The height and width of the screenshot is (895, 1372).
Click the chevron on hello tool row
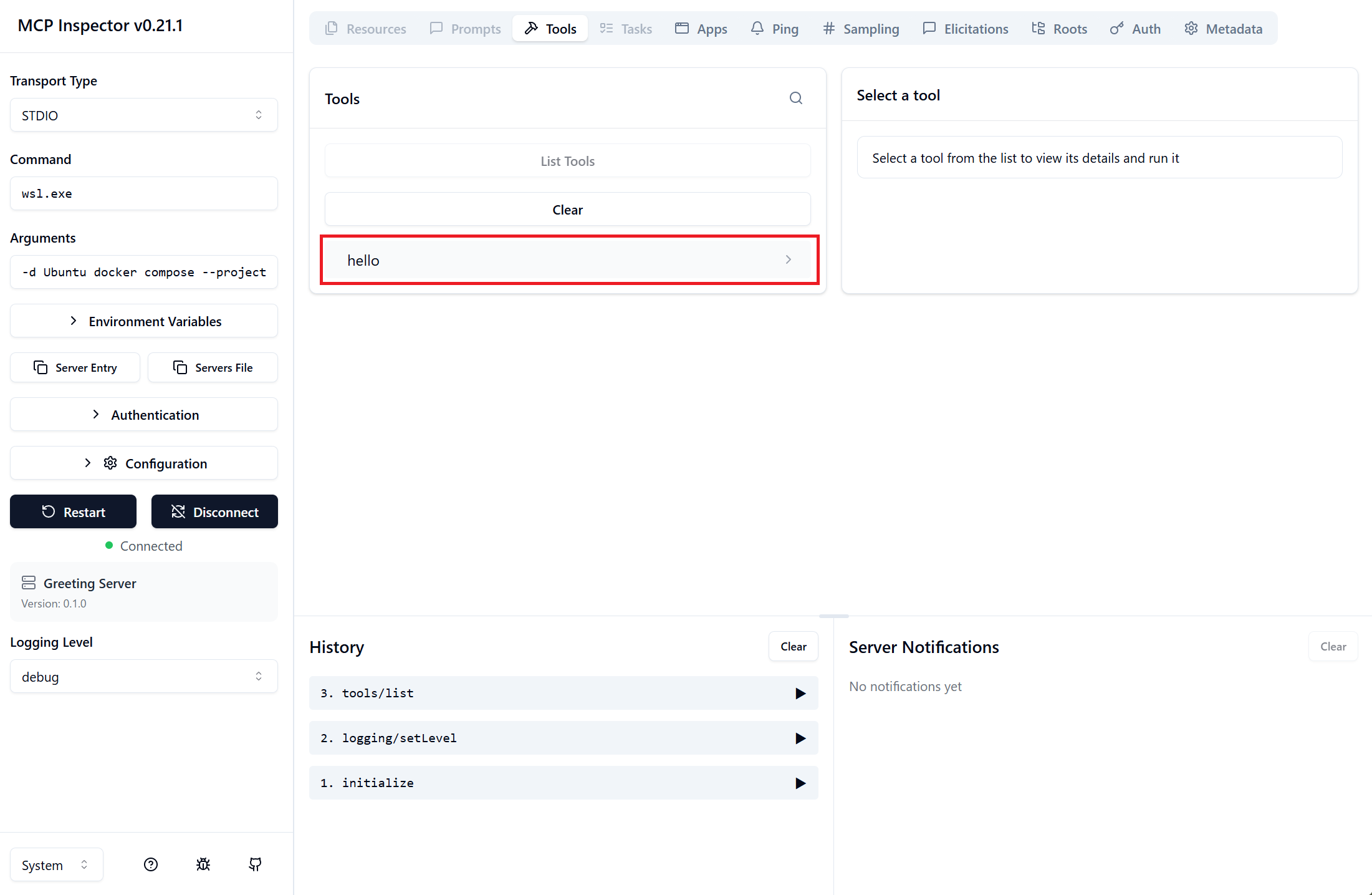click(789, 259)
